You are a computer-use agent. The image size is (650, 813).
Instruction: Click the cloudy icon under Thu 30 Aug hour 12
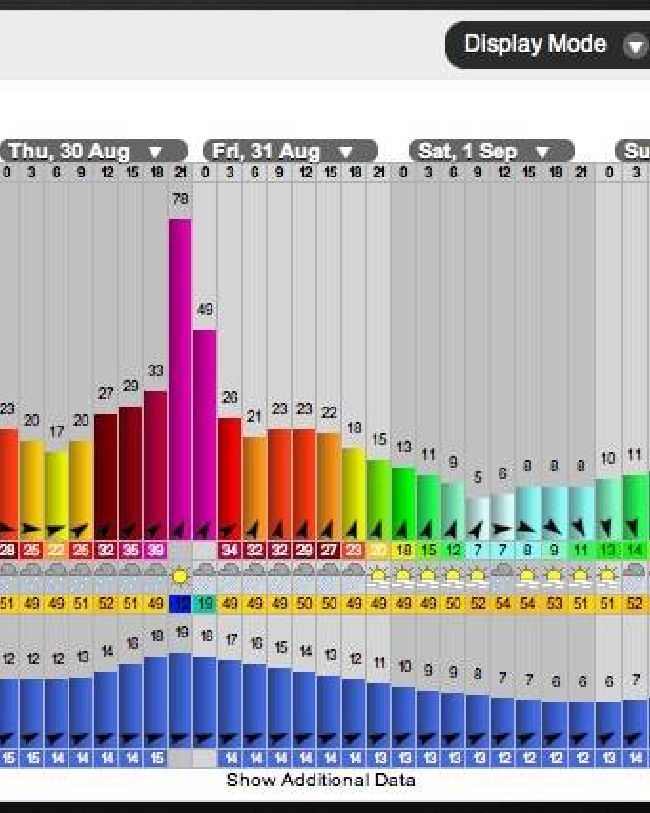[106, 571]
